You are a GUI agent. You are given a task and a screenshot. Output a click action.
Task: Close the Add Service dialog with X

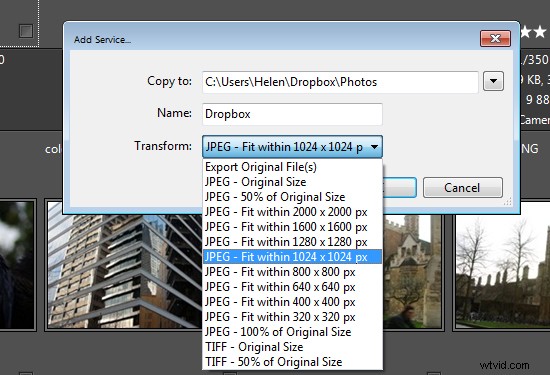(495, 38)
